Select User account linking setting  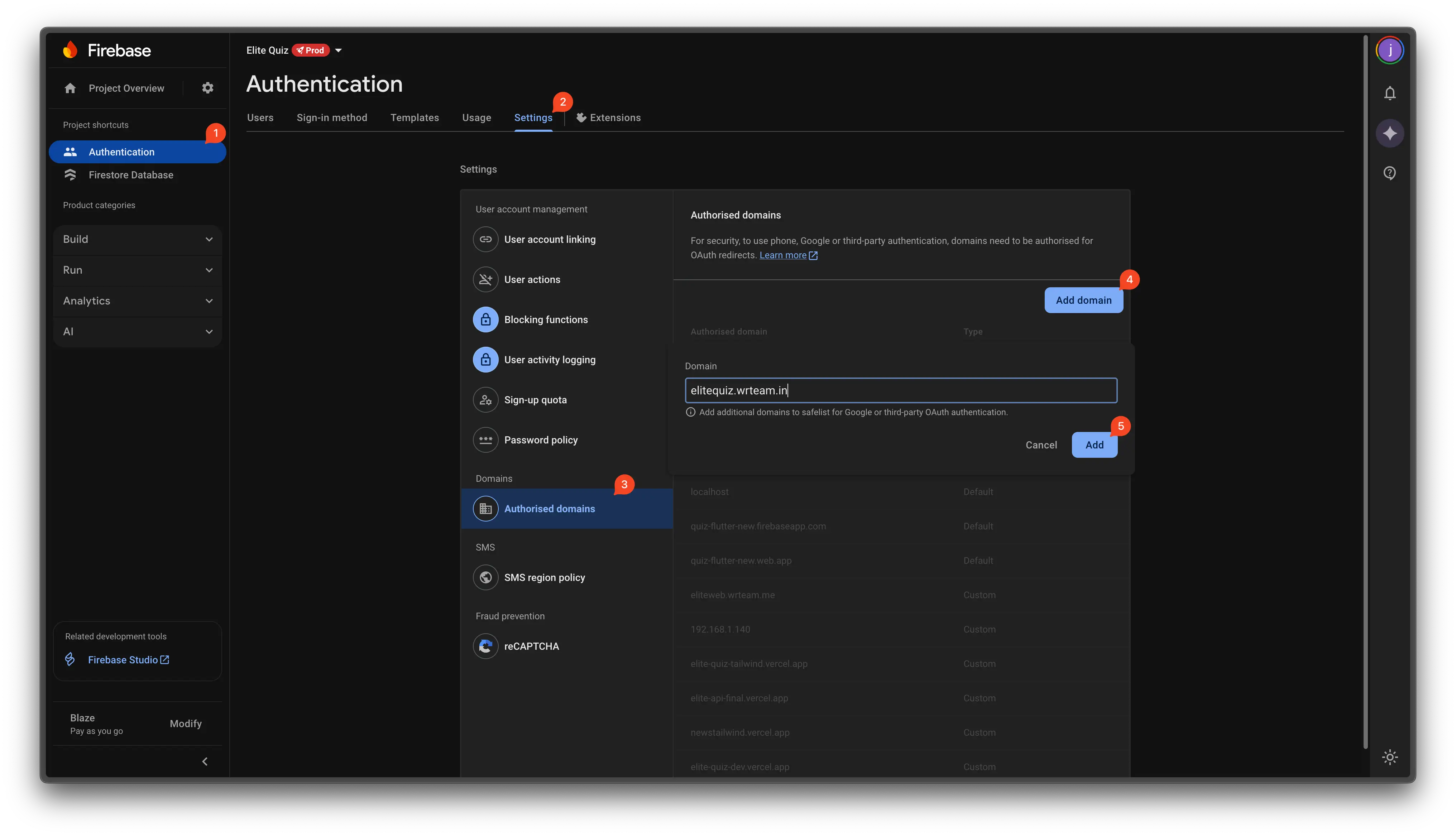coord(567,239)
